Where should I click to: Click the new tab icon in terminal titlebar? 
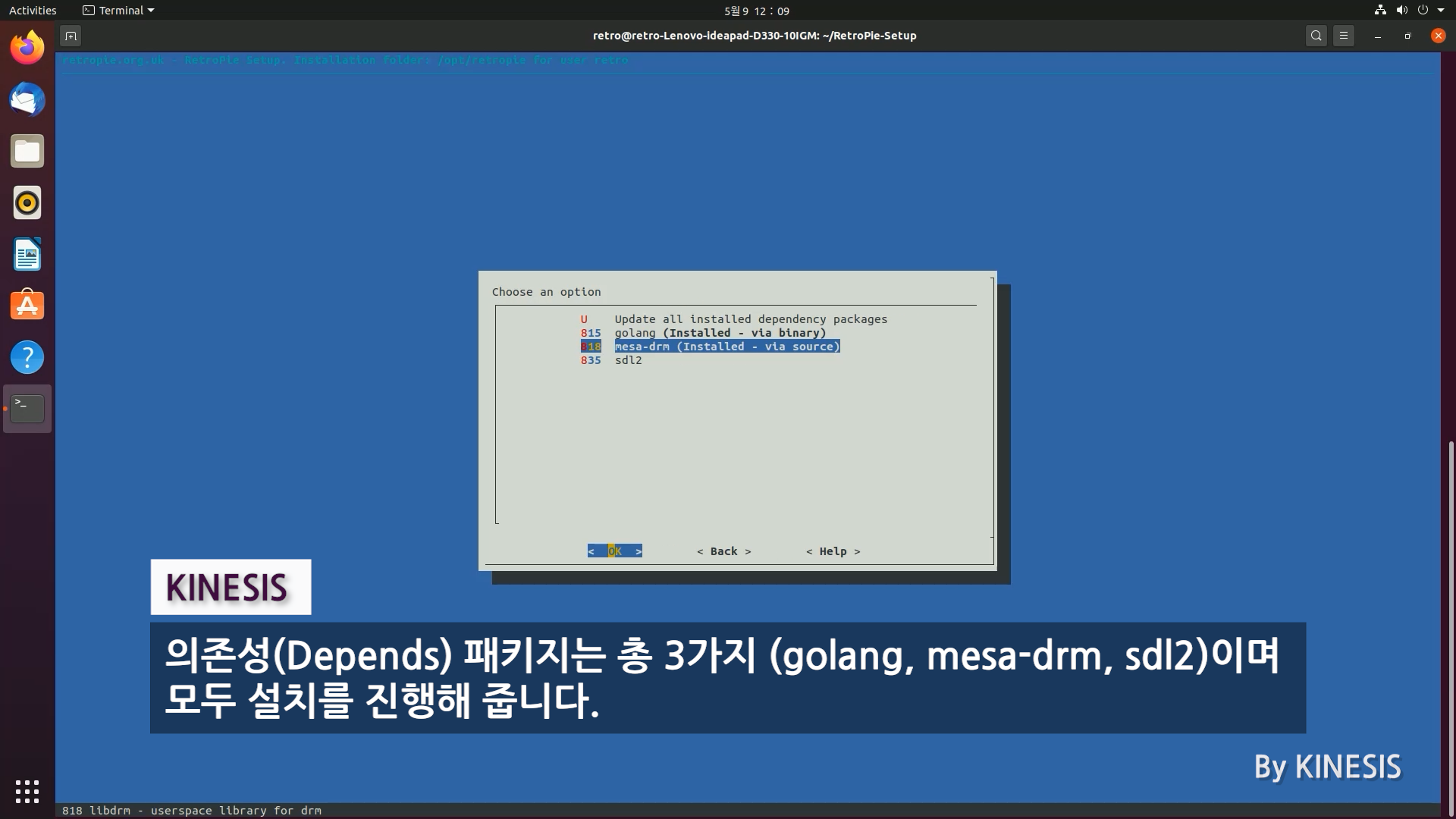(x=71, y=36)
